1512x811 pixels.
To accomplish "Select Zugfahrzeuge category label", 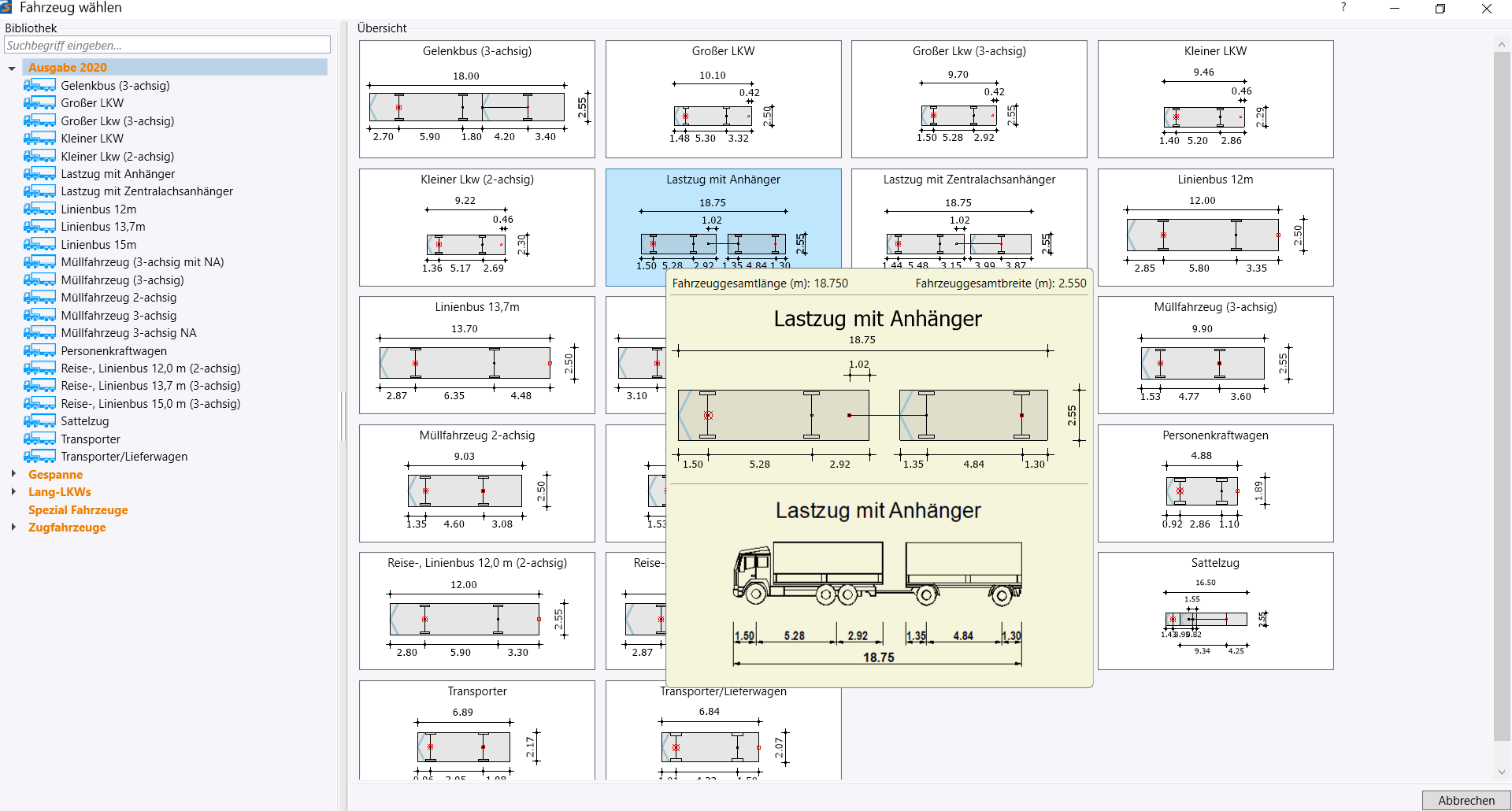I will pos(67,528).
